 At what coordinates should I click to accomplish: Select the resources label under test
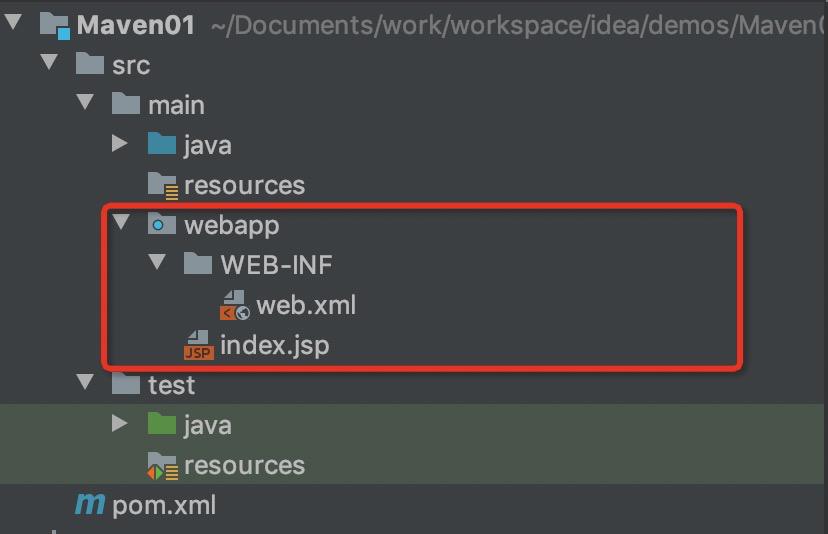click(x=244, y=465)
